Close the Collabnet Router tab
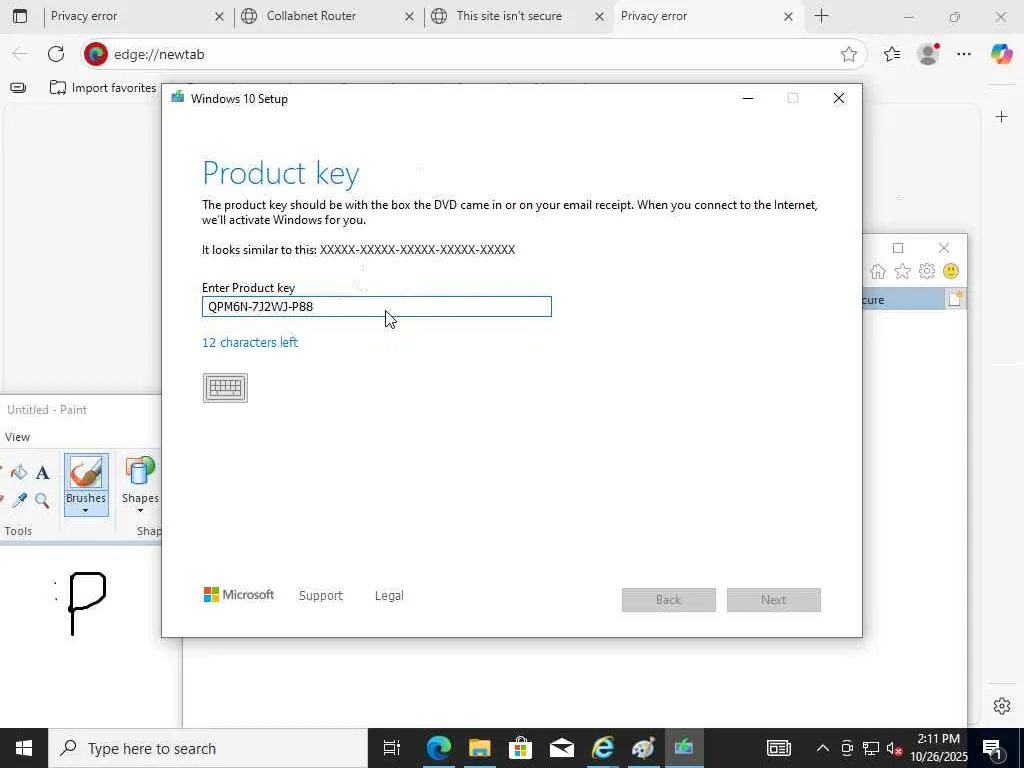The image size is (1024, 768). [409, 16]
